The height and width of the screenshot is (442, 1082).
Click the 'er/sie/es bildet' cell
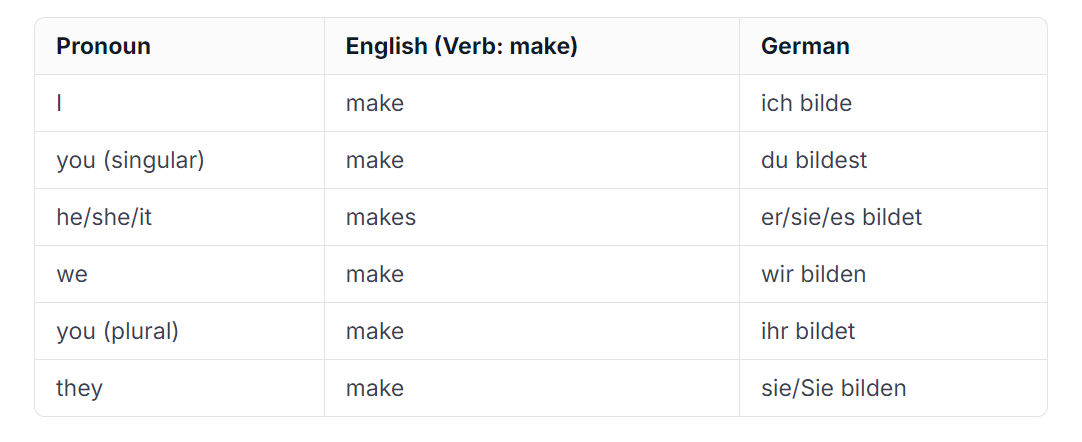click(x=842, y=217)
